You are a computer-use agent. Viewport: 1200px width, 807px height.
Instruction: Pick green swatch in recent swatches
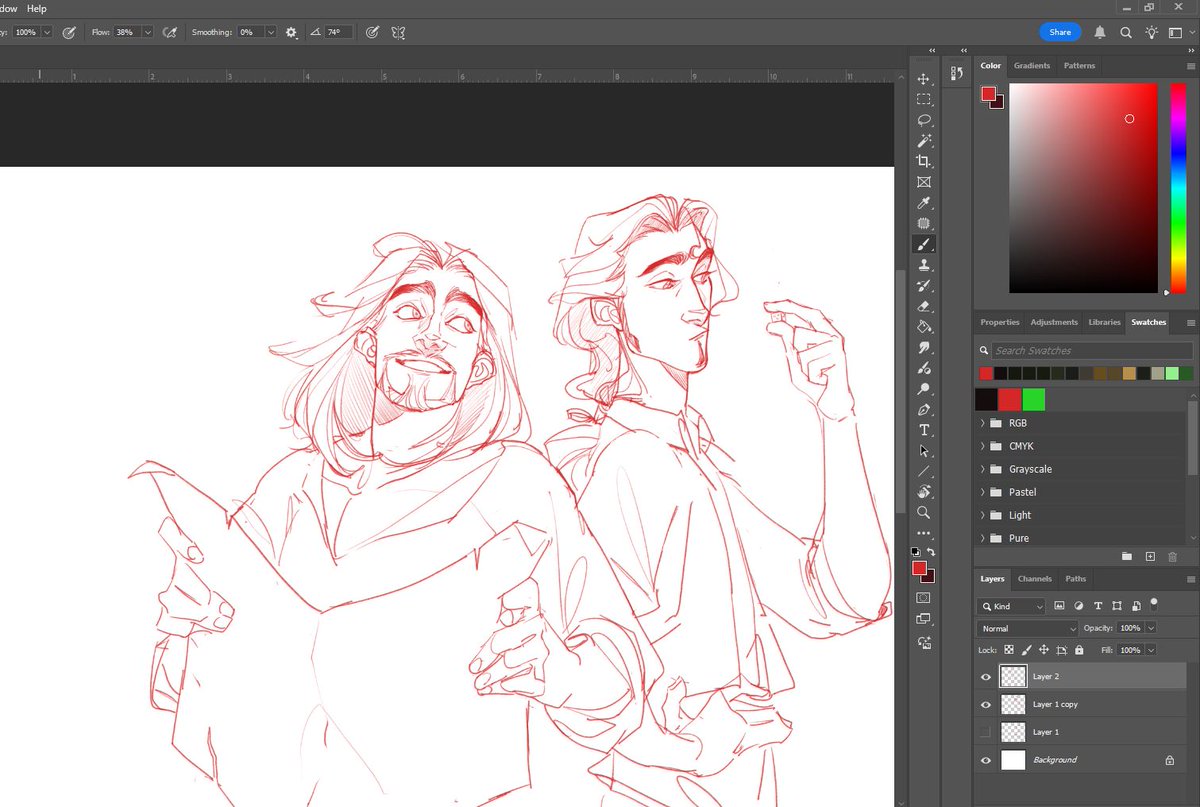[x=1034, y=399]
